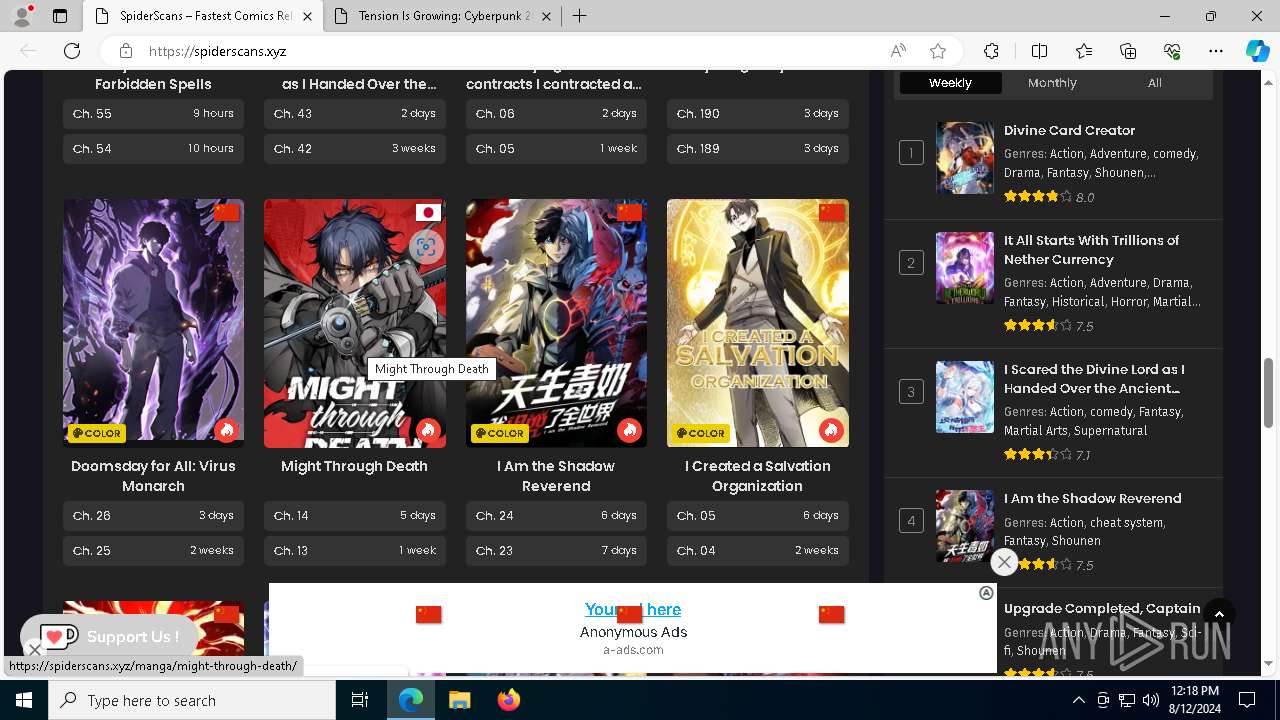Open Ch. 26 of Doomsday for All
Viewport: 1280px width, 720px height.
(153, 516)
